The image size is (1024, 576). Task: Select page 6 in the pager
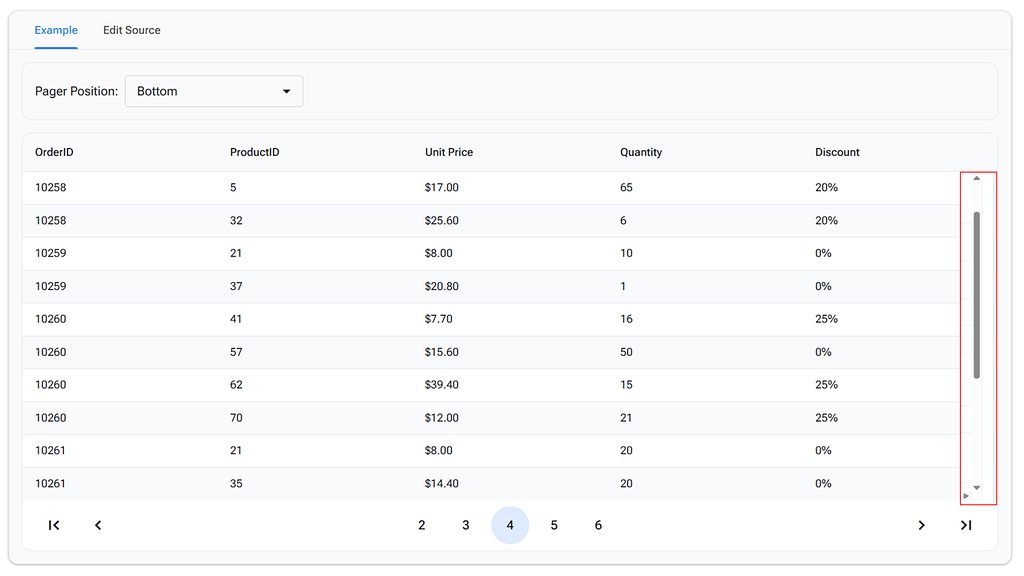[x=597, y=525]
